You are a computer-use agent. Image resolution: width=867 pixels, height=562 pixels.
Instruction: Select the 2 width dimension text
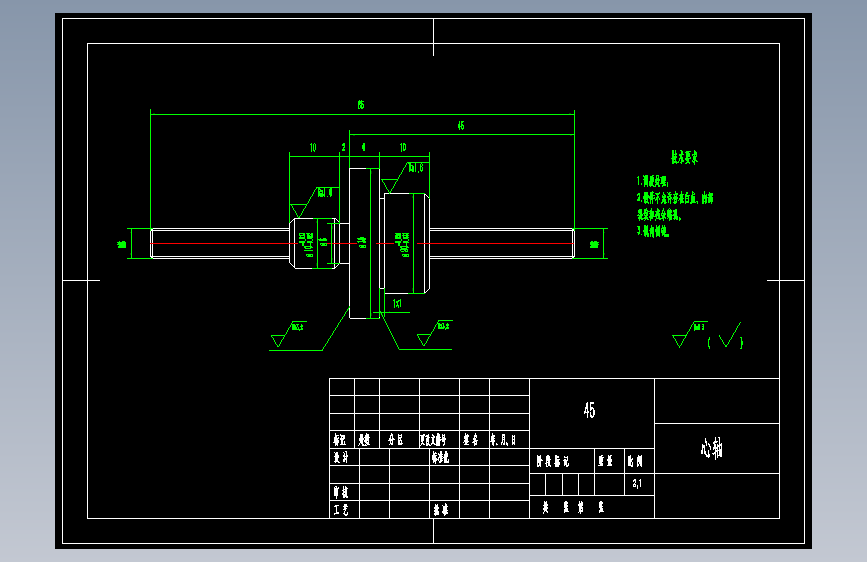[343, 148]
